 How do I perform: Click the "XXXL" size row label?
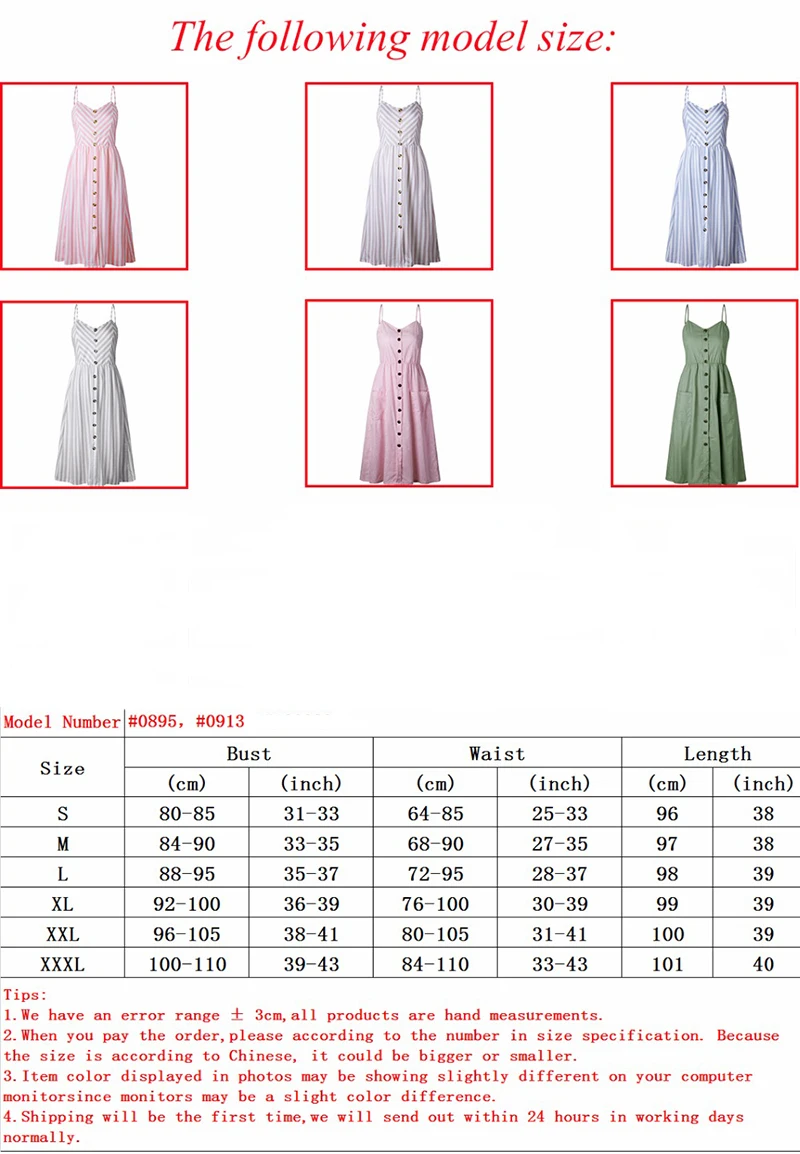[63, 965]
